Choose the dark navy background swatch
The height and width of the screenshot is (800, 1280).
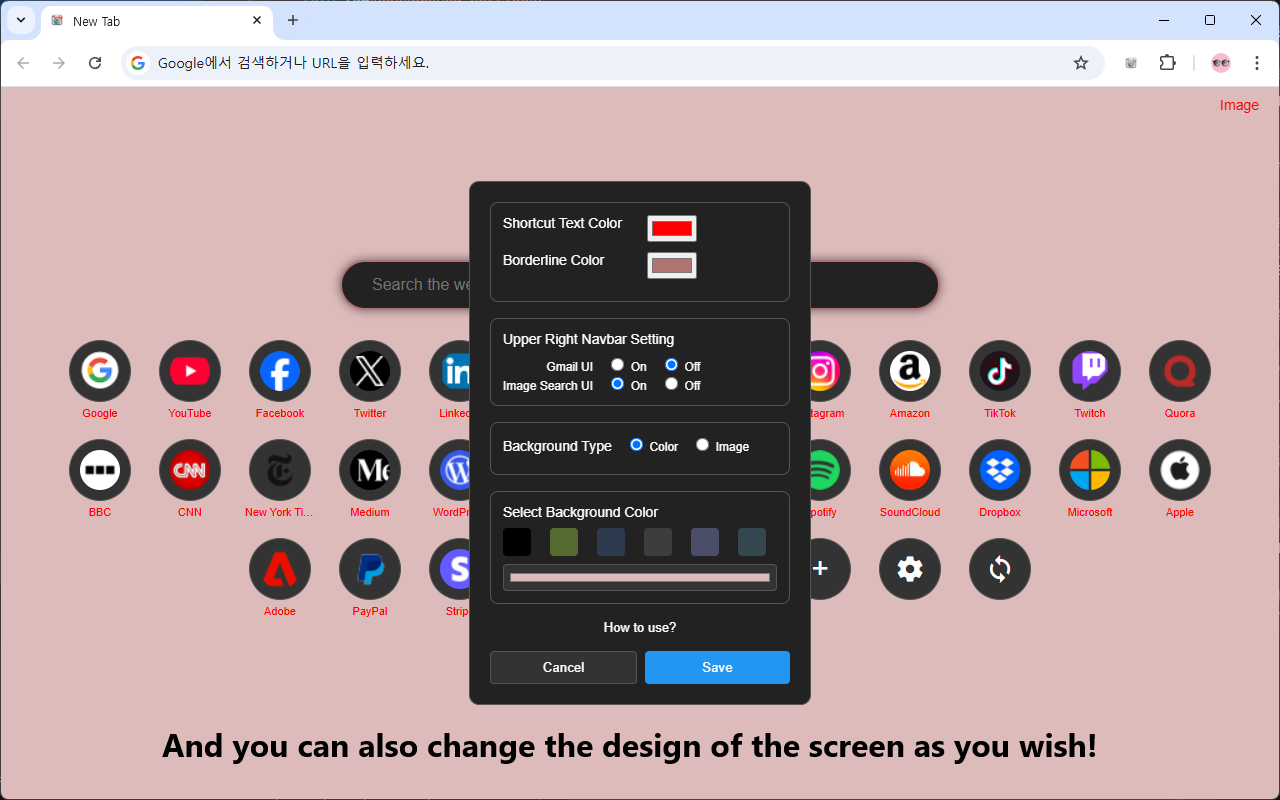point(611,542)
